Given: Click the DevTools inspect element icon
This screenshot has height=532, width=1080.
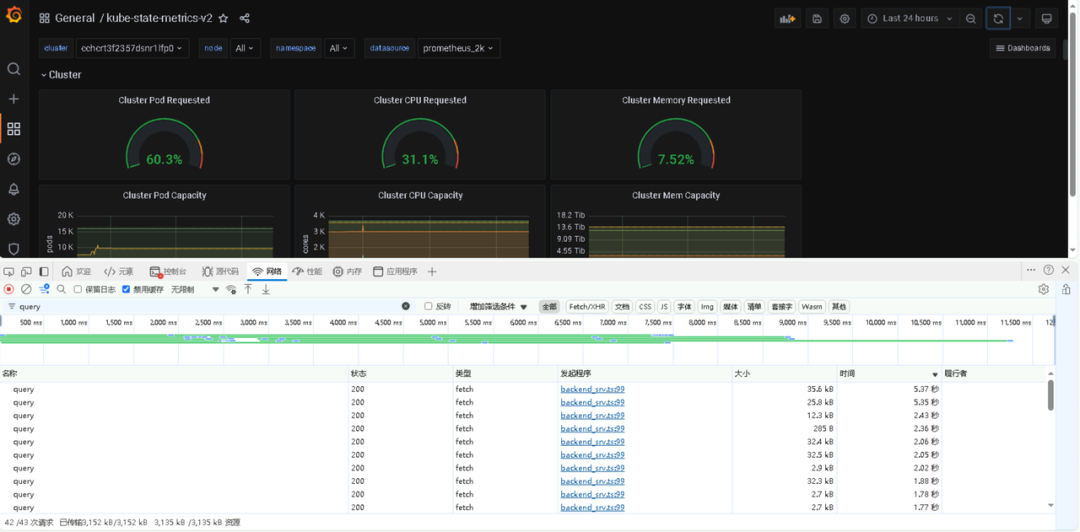Looking at the screenshot, I should (9, 272).
